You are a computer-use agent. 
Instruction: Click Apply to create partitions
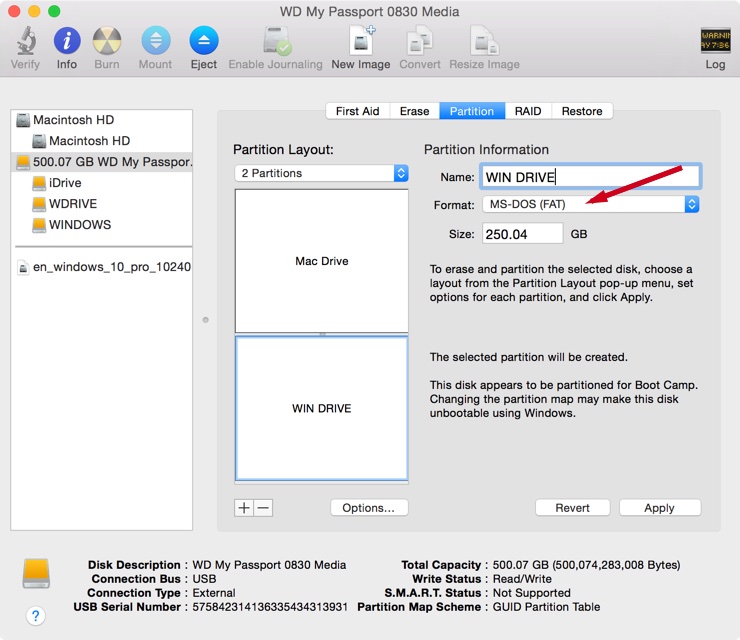[660, 508]
